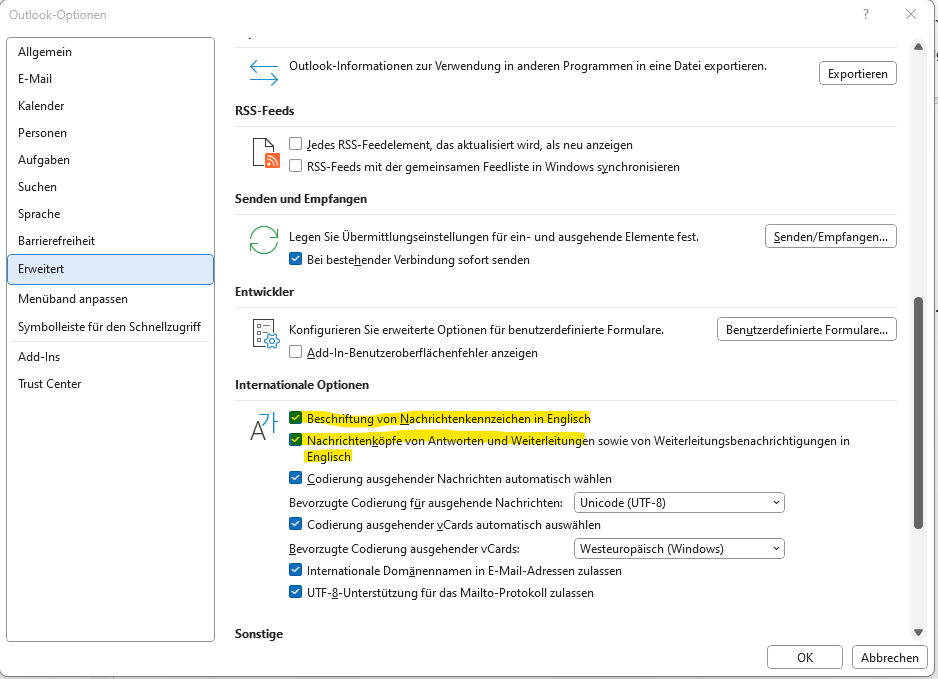Click the Entwickler section heading

click(264, 291)
